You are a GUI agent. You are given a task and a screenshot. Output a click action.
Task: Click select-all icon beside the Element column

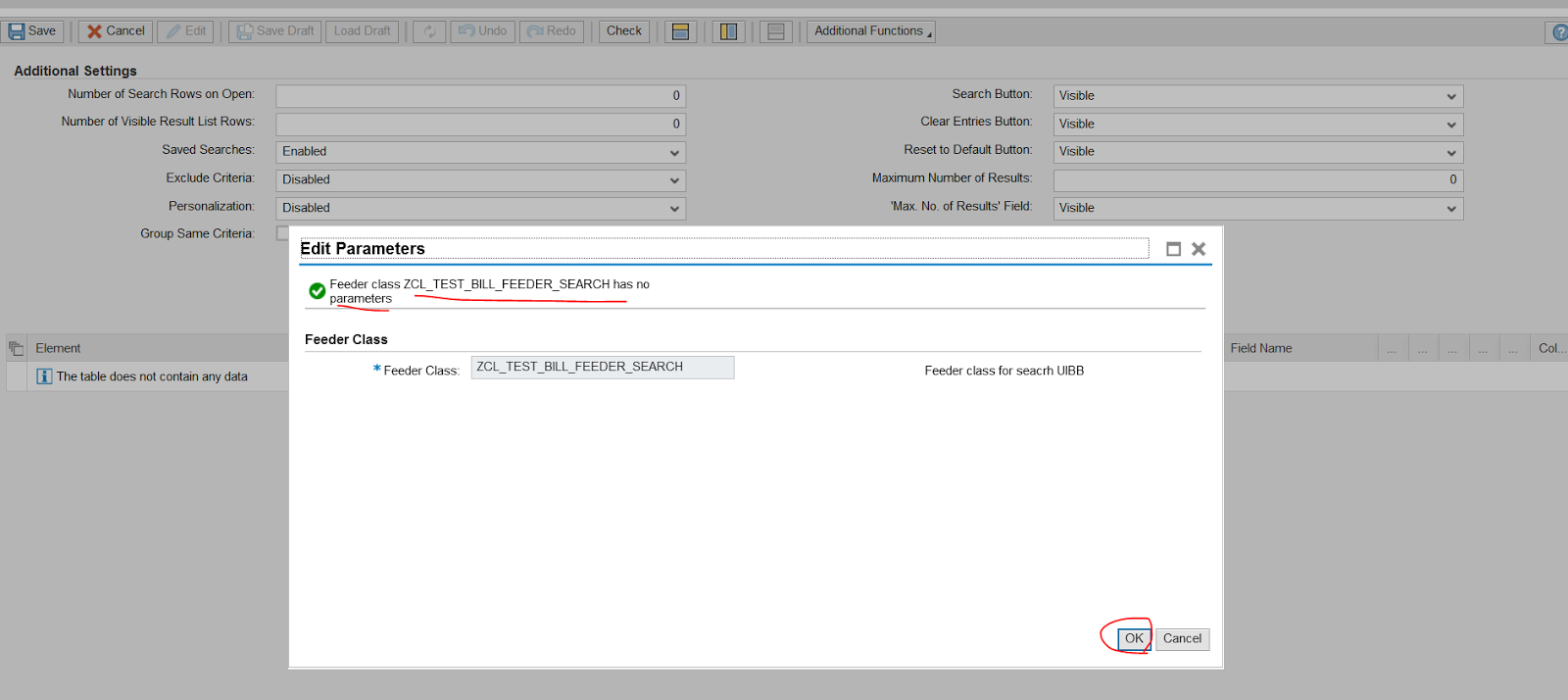17,348
